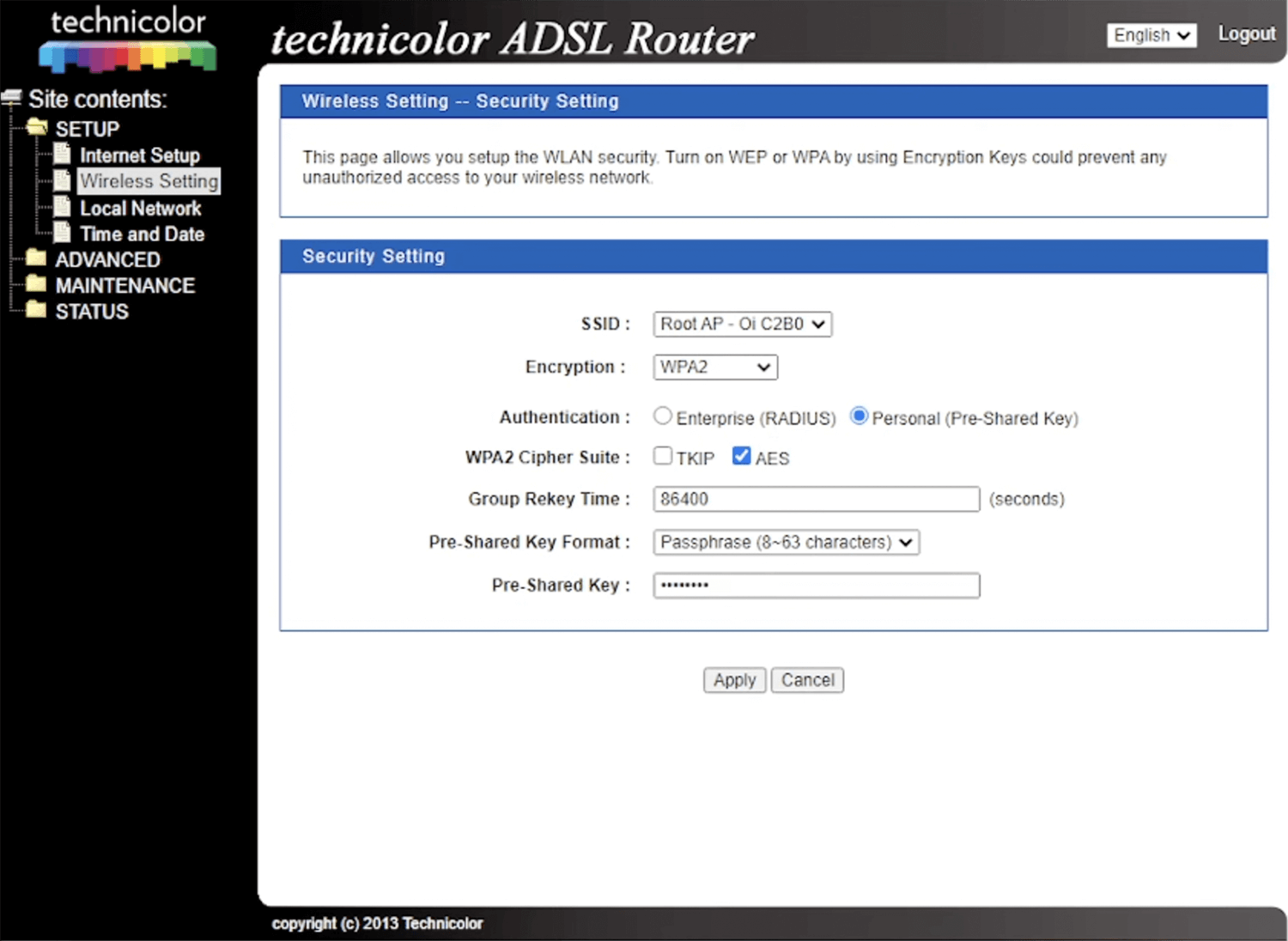The image size is (1288, 941).
Task: Click the STATUS folder icon
Action: 36,310
